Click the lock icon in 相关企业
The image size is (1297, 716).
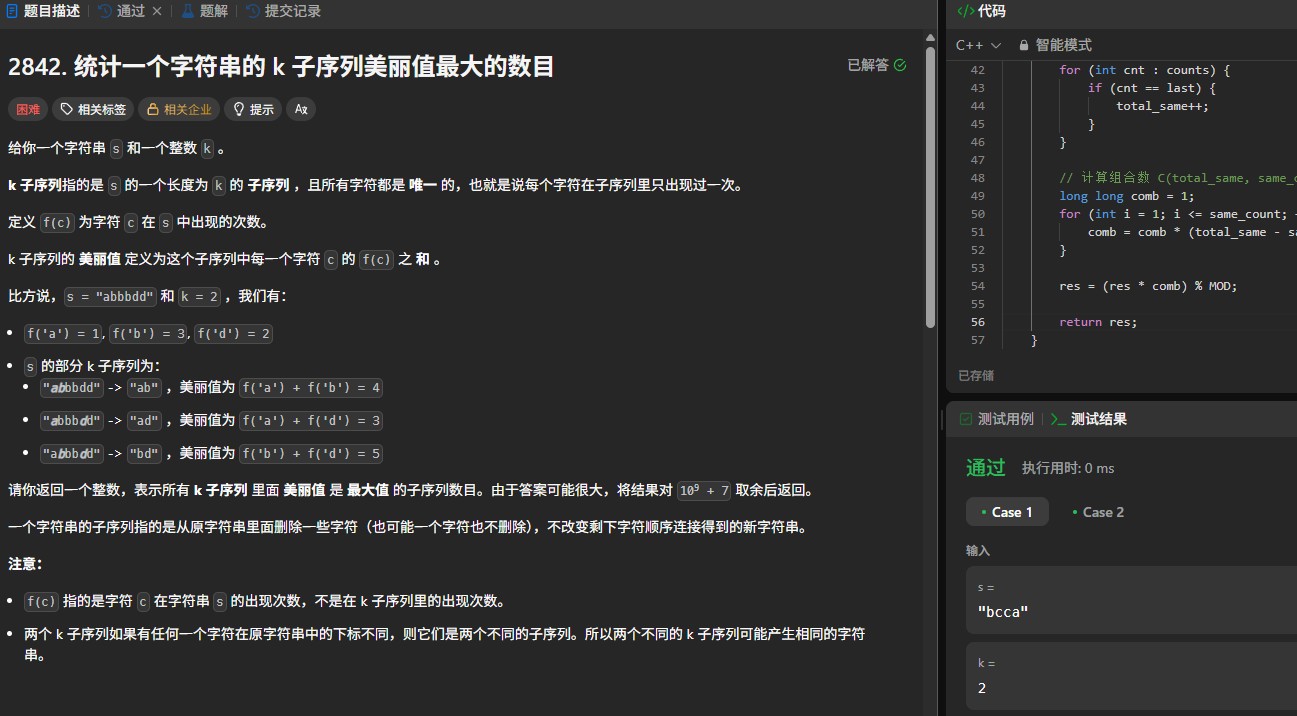click(153, 109)
